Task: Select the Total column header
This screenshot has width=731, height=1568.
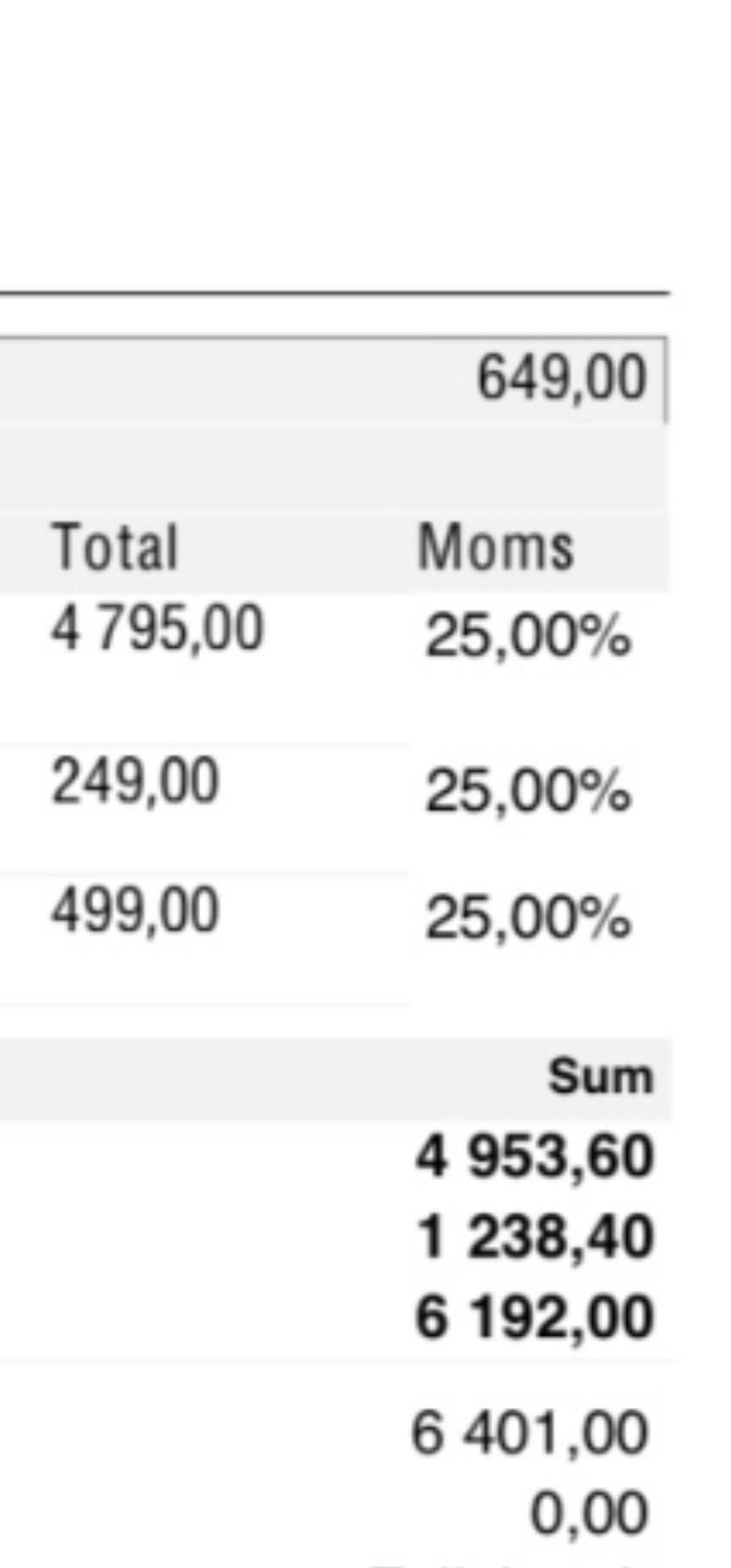Action: point(115,546)
